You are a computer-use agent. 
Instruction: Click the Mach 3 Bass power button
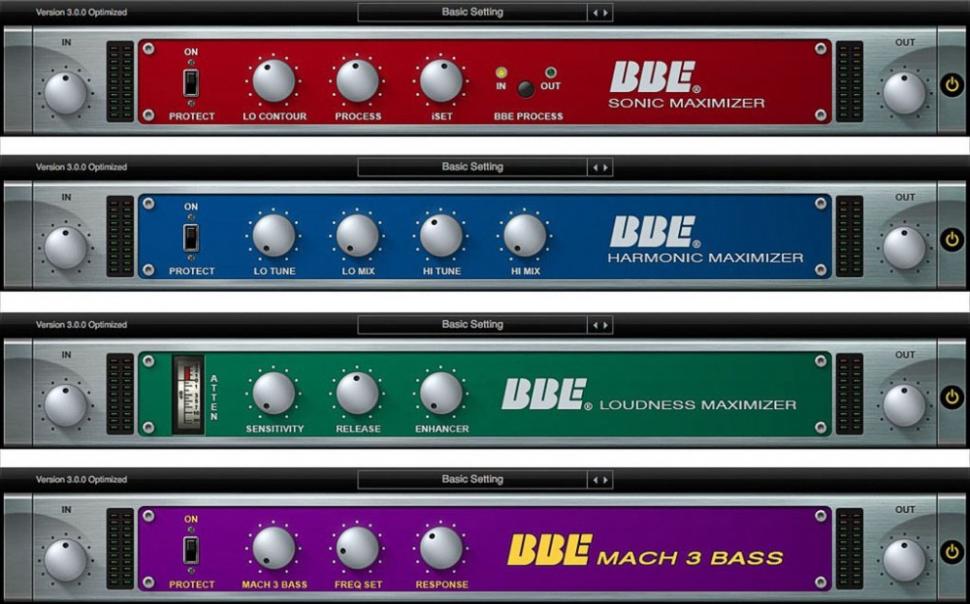[952, 551]
